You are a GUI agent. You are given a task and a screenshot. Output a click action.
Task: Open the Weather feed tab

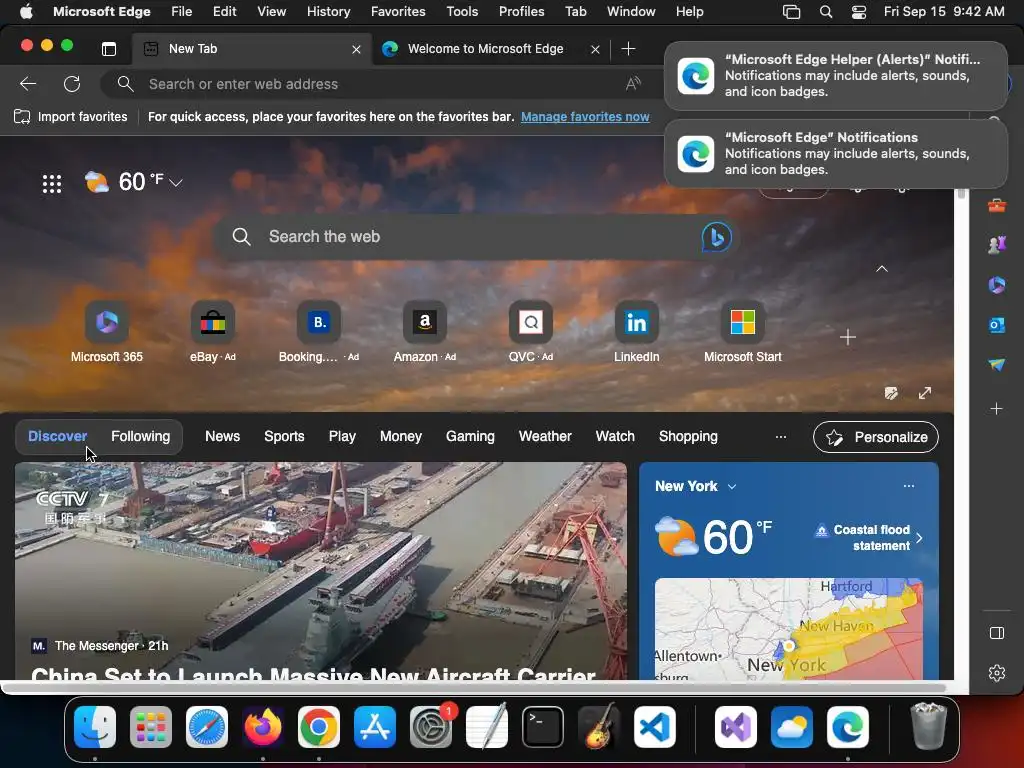pyautogui.click(x=545, y=436)
